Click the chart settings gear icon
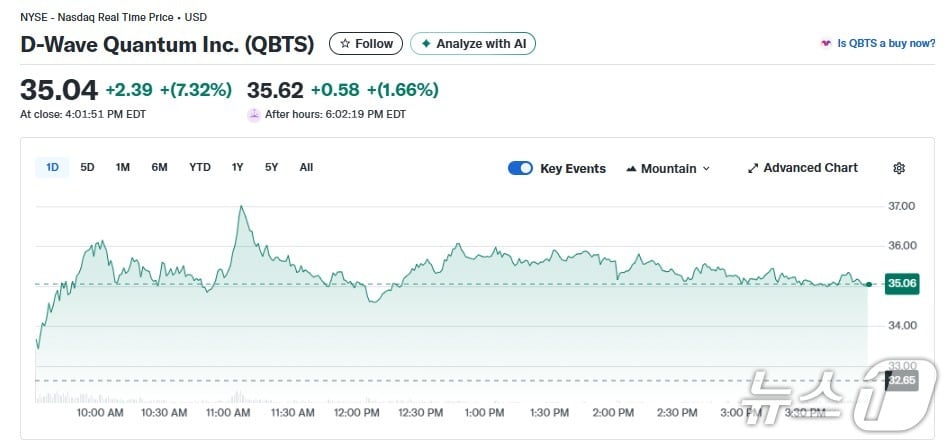 tap(898, 168)
